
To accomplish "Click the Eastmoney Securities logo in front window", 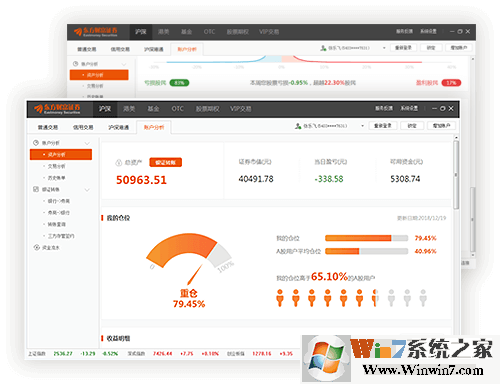I will [57, 109].
